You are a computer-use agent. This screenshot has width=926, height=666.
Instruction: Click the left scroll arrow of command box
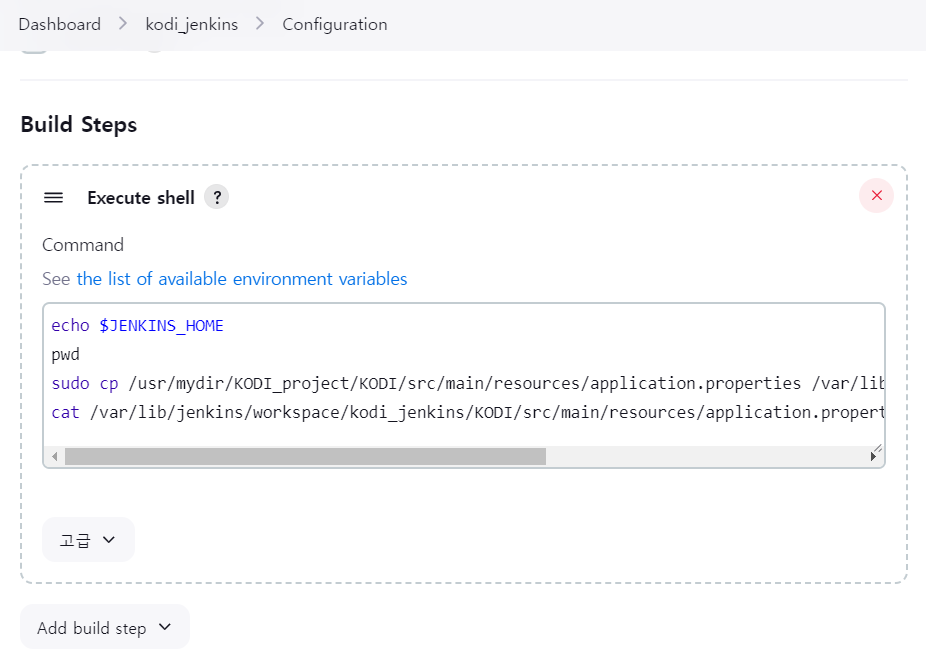54,456
